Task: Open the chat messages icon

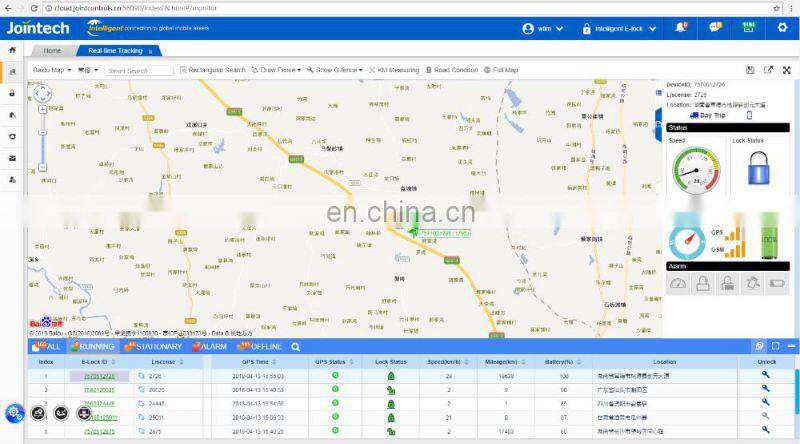Action: click(715, 28)
